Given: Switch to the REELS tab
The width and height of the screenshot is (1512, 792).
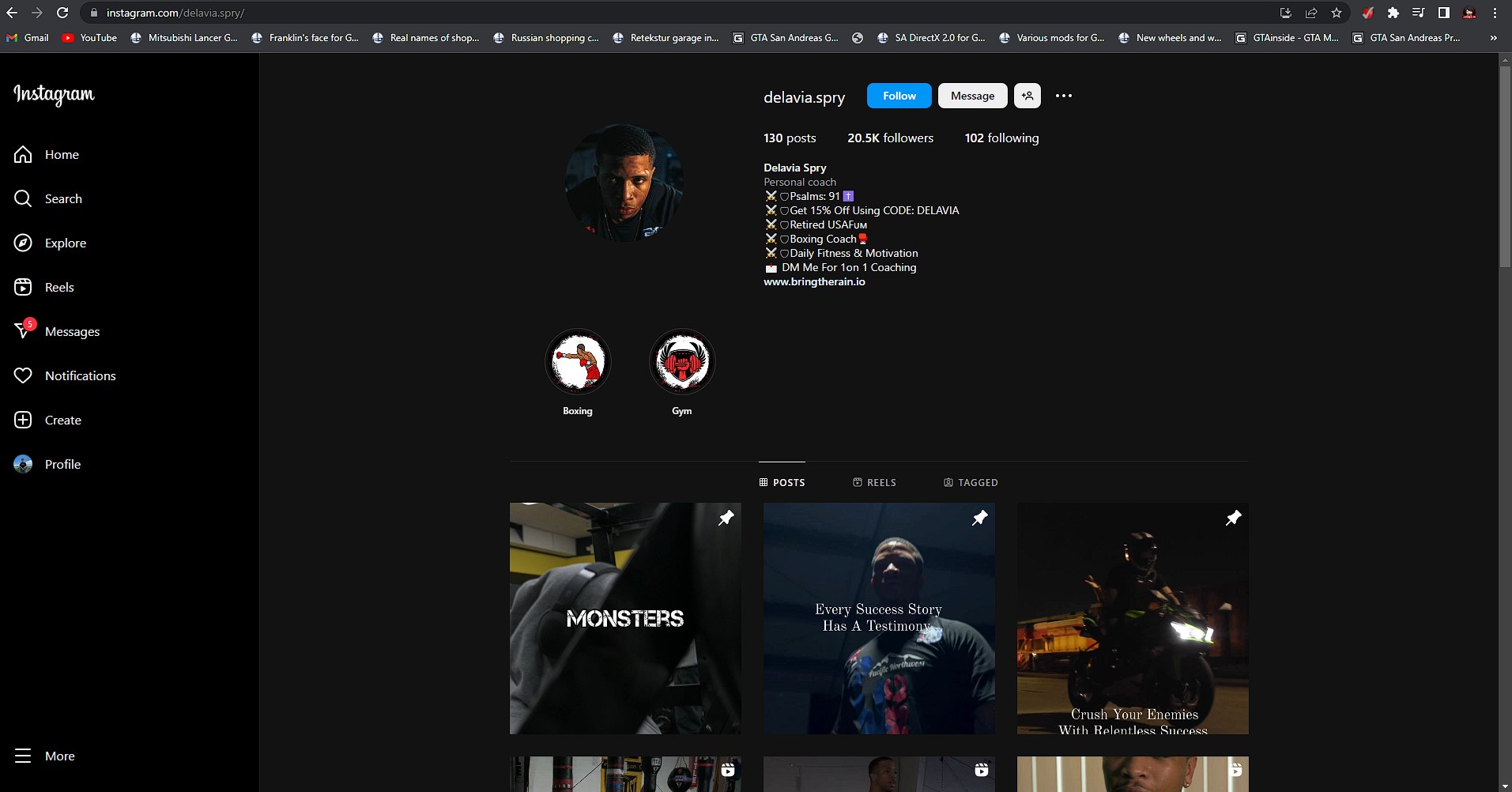Looking at the screenshot, I should click(x=874, y=482).
